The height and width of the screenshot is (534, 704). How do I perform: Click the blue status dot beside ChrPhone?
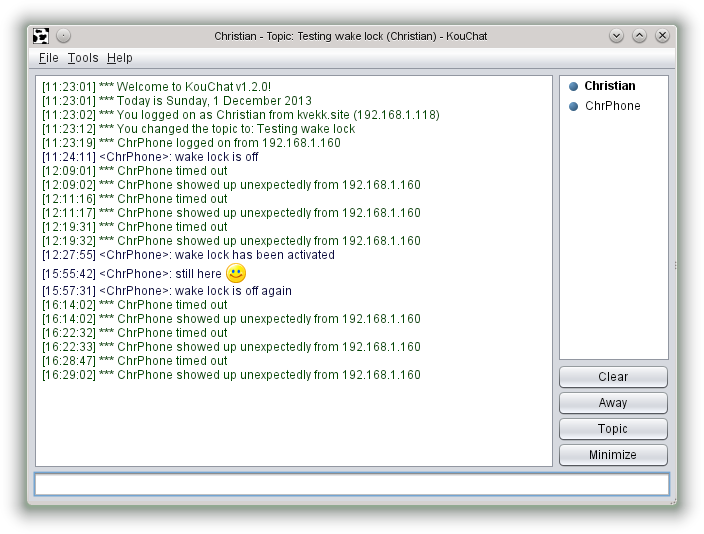point(573,106)
